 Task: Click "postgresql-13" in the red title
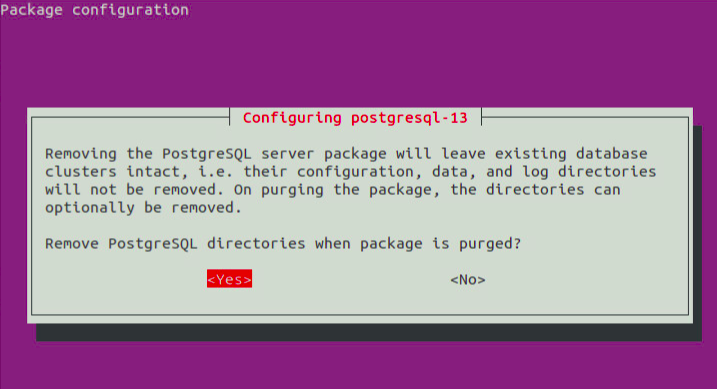click(x=409, y=118)
